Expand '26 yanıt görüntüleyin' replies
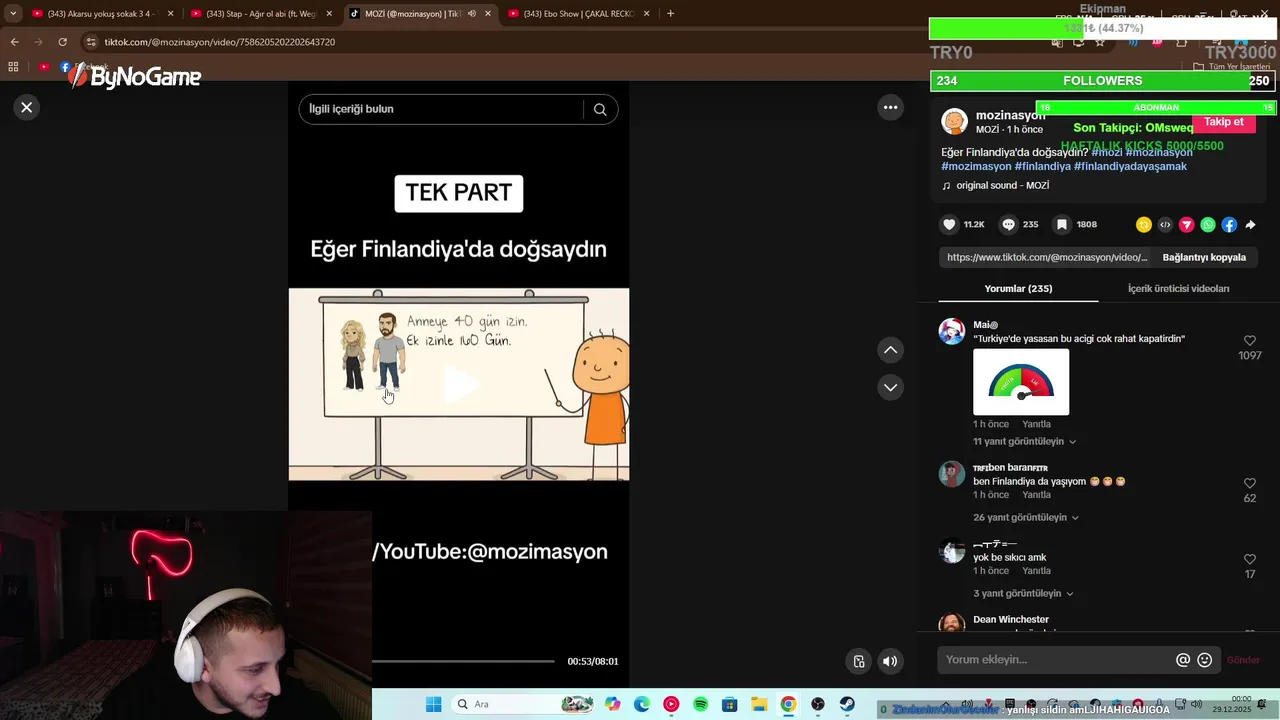The image size is (1280, 720). pos(1026,517)
